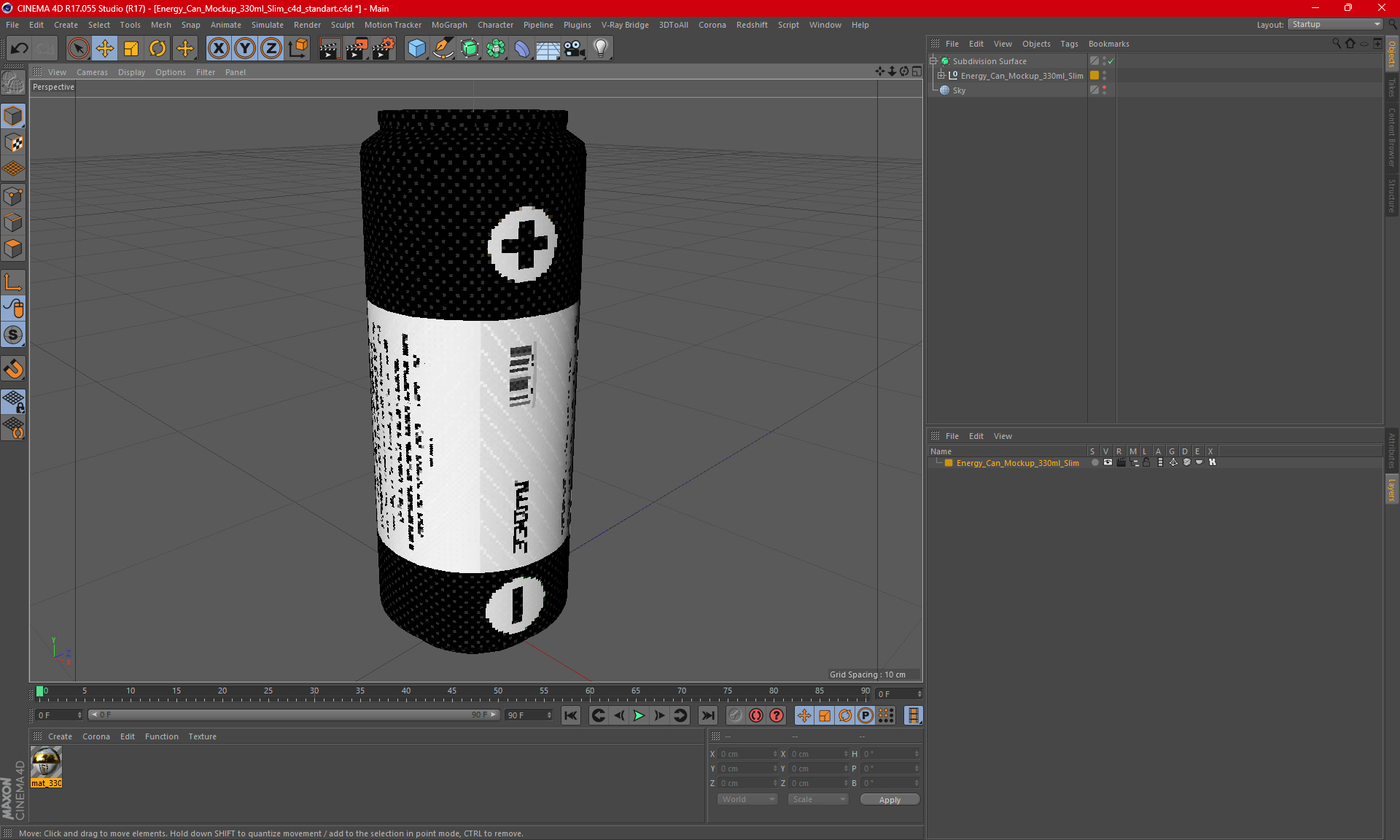Select the Polygon modeling mode icon
The image size is (1400, 840).
14,247
